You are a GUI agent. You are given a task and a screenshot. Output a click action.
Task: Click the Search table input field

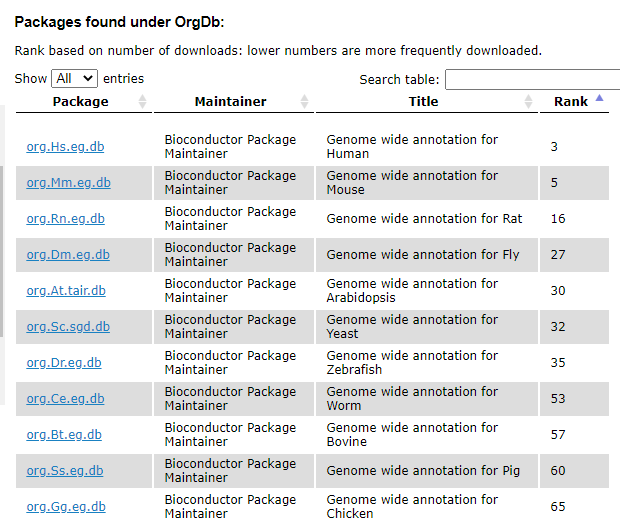click(x=533, y=79)
